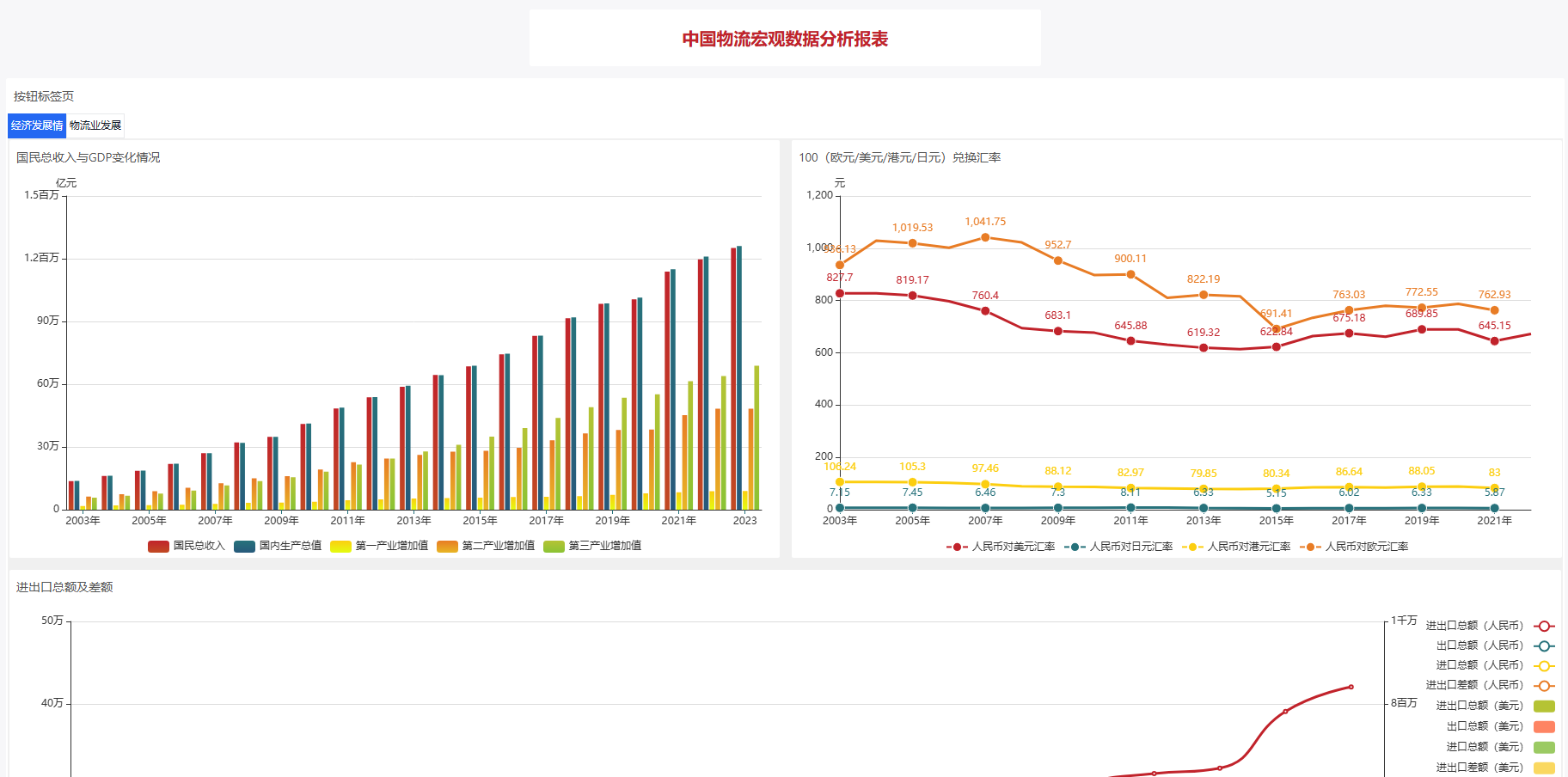Click the 2023 第三产业增加值 green bar

pos(756,437)
